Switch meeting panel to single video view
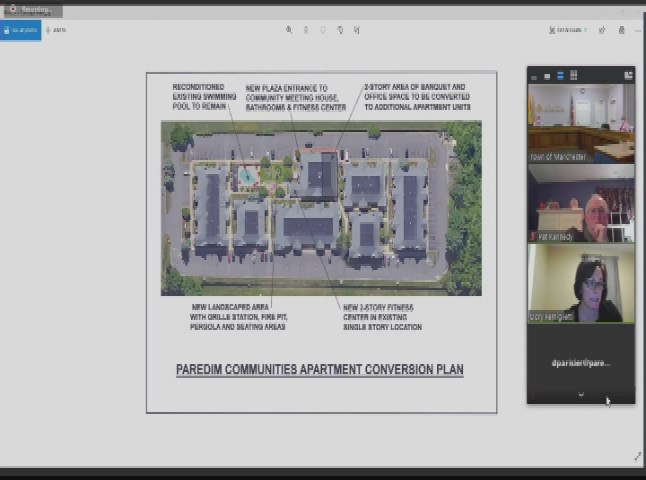This screenshot has height=480, width=646. click(547, 76)
